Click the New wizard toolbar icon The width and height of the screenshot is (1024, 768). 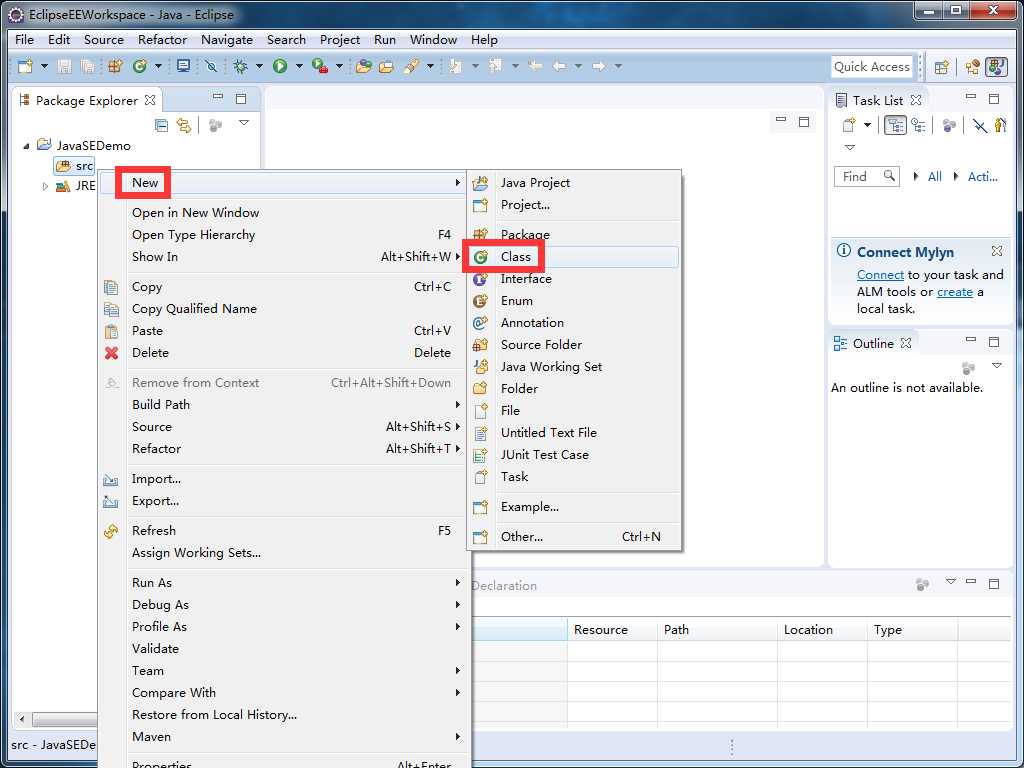pos(25,66)
